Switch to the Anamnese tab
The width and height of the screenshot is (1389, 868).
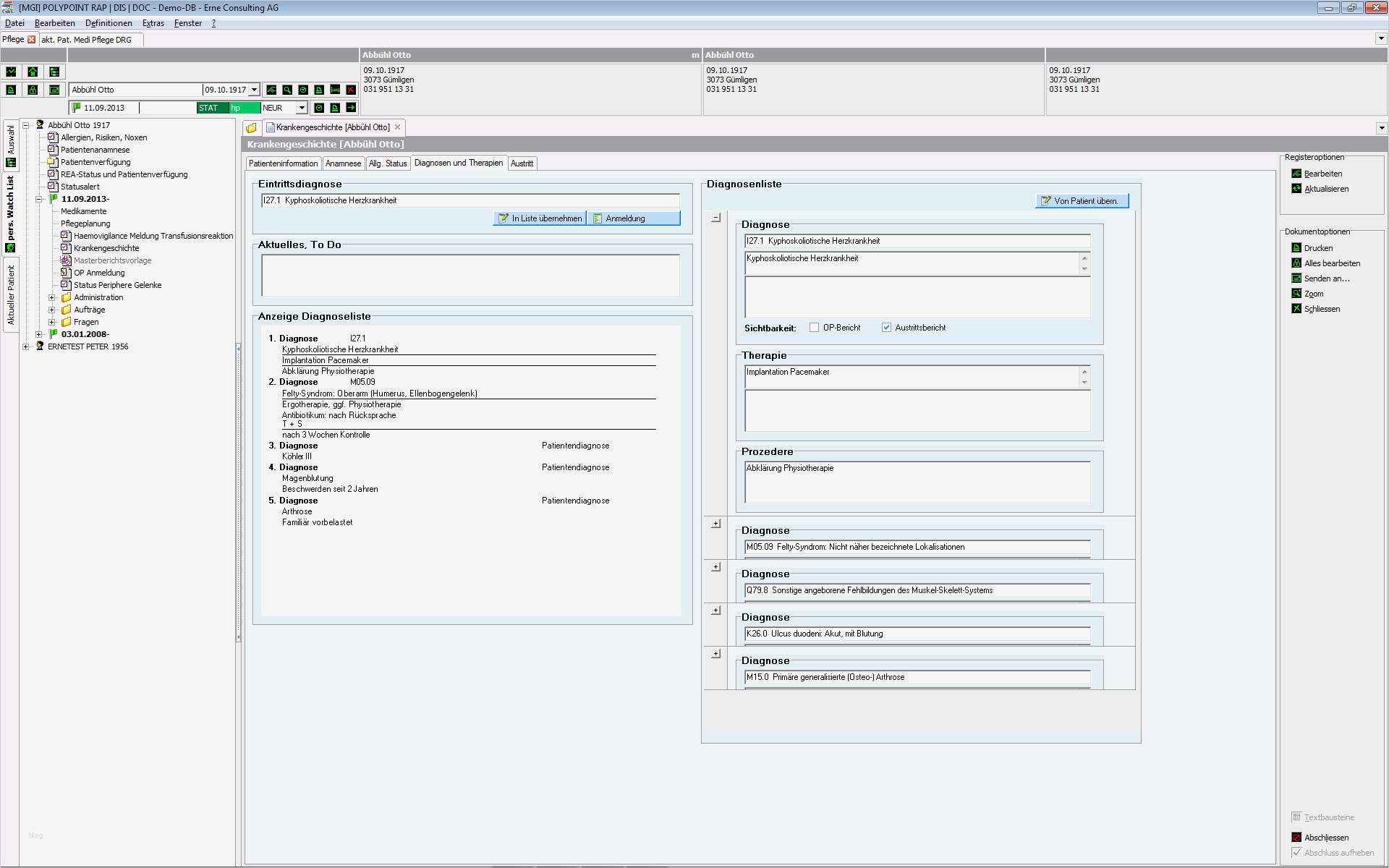coord(343,163)
